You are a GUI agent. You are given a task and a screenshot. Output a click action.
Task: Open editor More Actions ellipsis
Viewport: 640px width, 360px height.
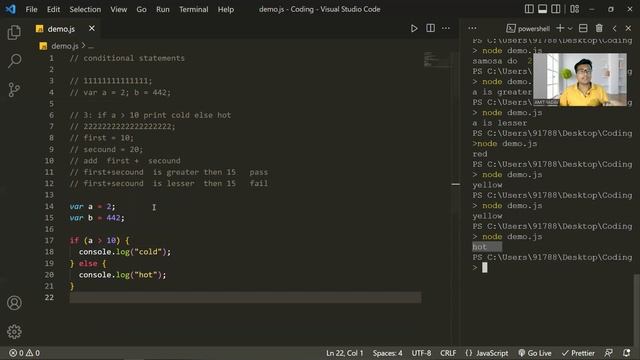pos(446,28)
